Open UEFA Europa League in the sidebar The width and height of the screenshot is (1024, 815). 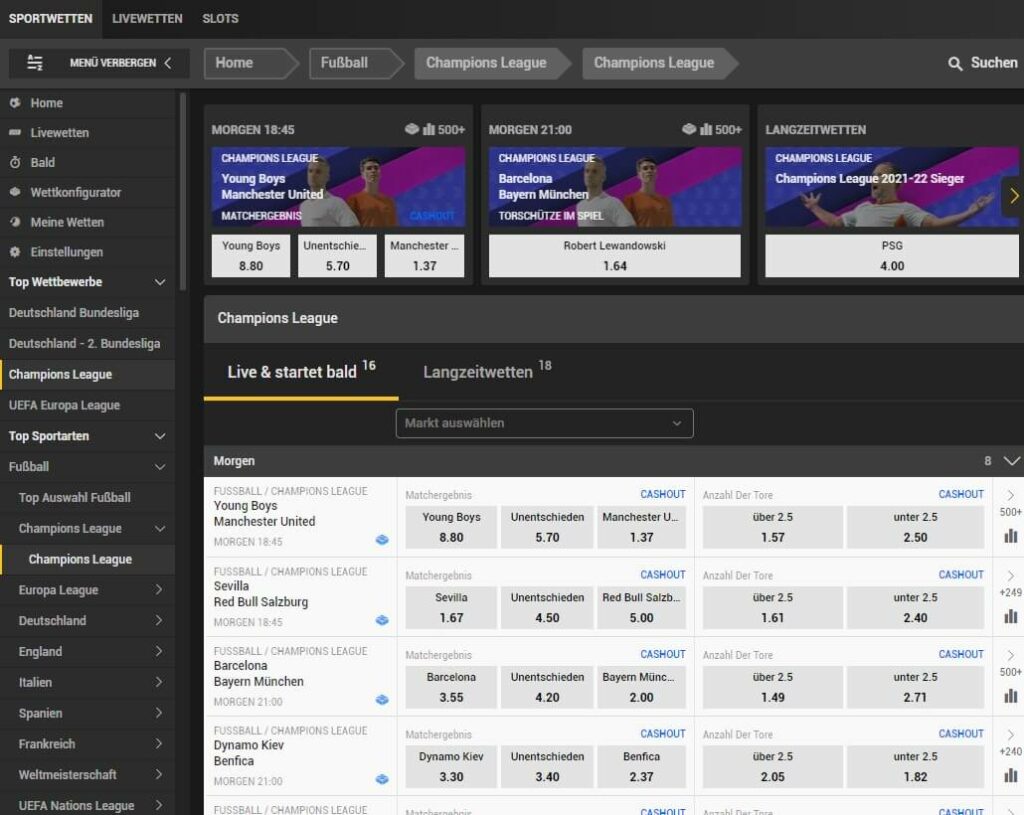point(88,406)
